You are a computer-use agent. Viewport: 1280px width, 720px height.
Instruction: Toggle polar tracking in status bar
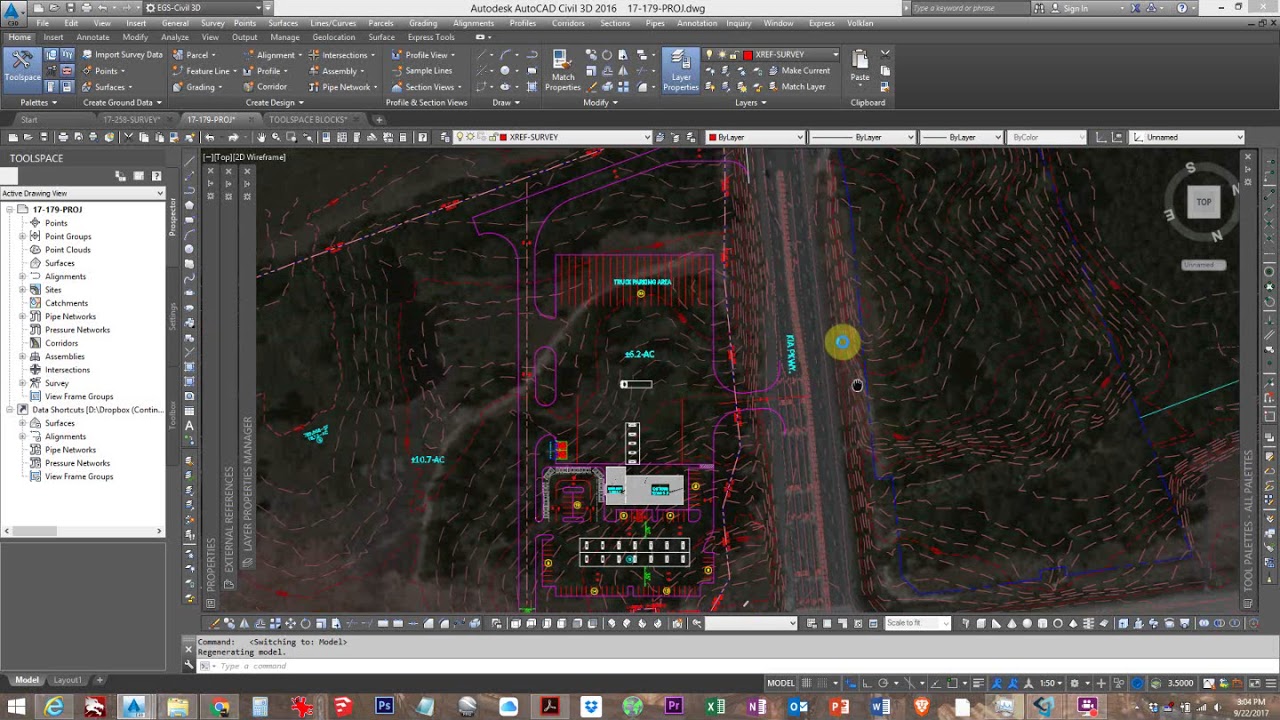click(x=882, y=684)
